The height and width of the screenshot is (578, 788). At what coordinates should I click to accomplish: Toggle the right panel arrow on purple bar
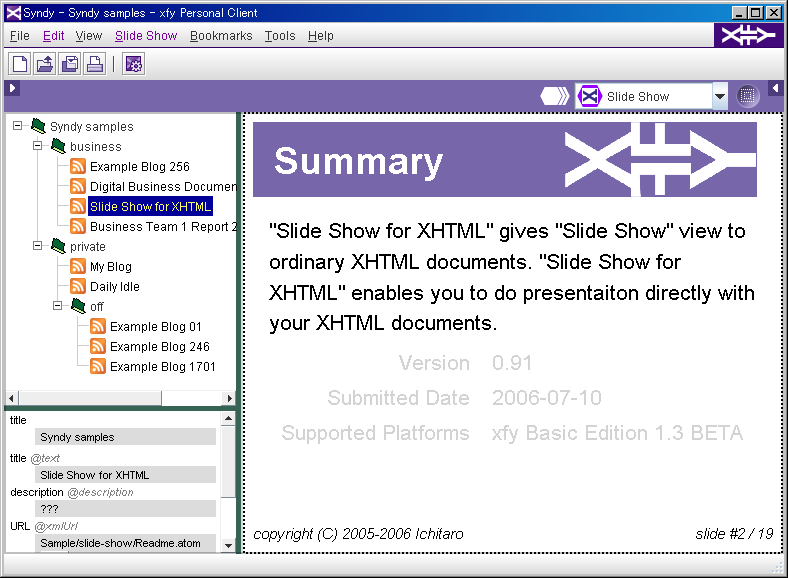click(x=775, y=89)
